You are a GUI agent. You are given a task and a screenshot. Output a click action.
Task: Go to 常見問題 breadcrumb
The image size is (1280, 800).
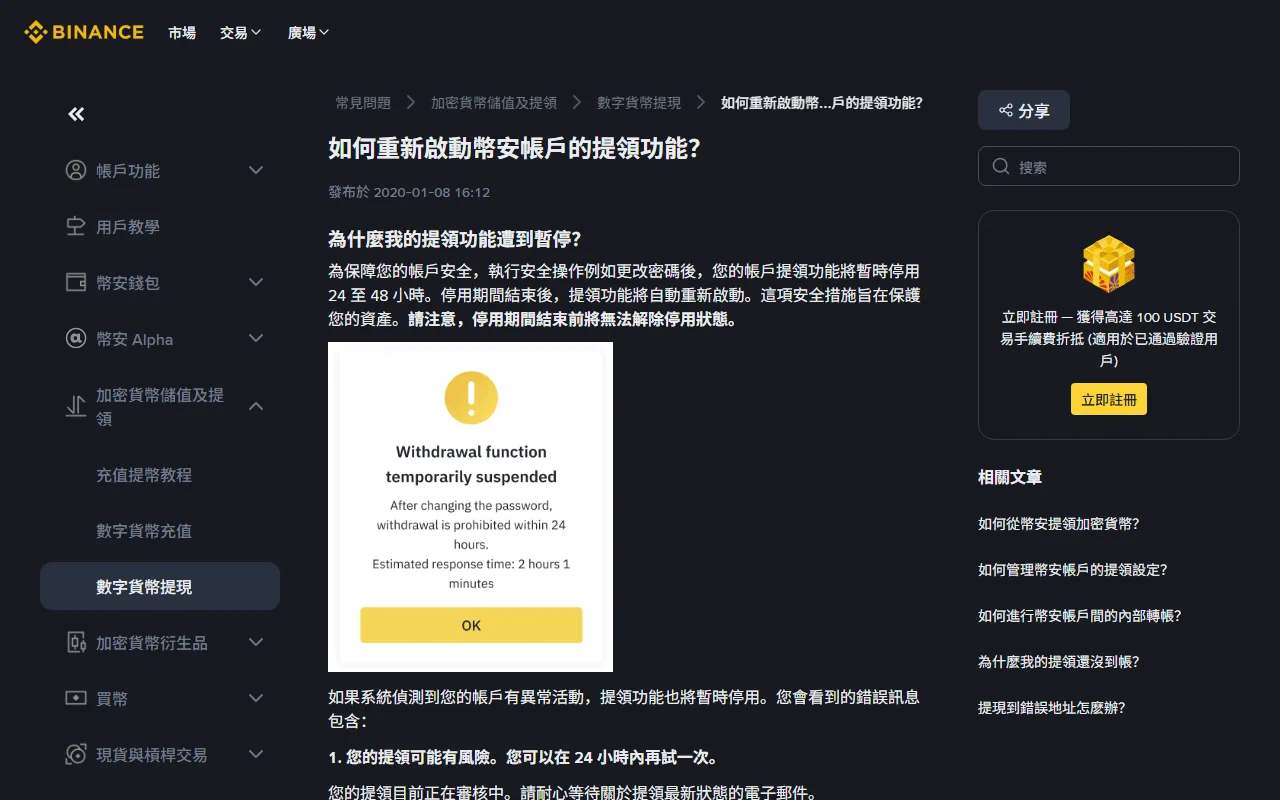363,103
